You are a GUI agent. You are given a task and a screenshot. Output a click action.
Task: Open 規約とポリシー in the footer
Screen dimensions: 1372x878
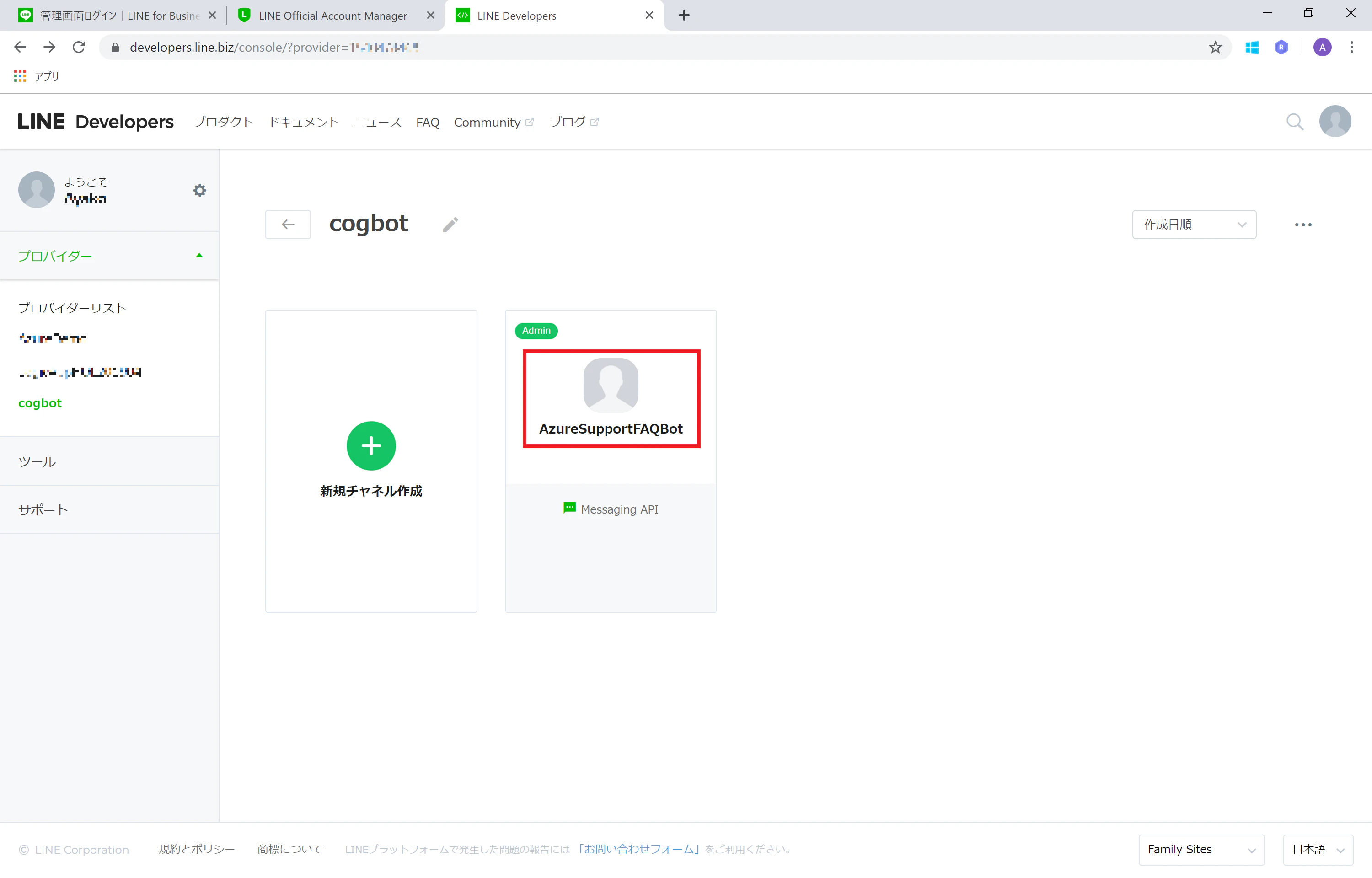tap(197, 850)
